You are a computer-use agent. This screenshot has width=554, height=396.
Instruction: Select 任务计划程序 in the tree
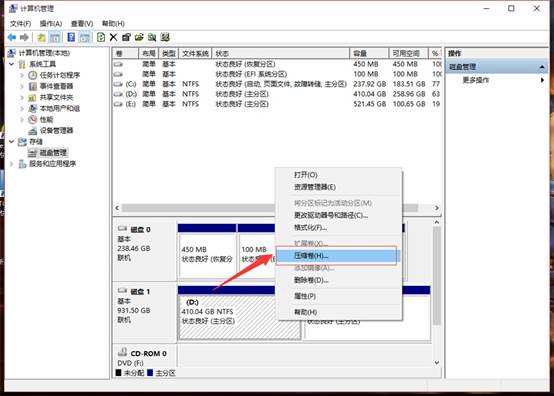click(x=60, y=75)
